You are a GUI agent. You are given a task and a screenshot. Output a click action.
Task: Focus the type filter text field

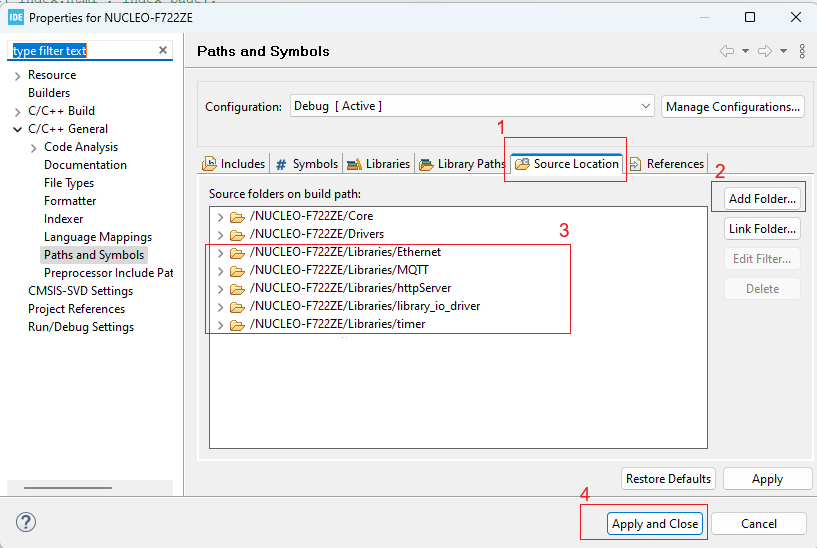click(83, 51)
